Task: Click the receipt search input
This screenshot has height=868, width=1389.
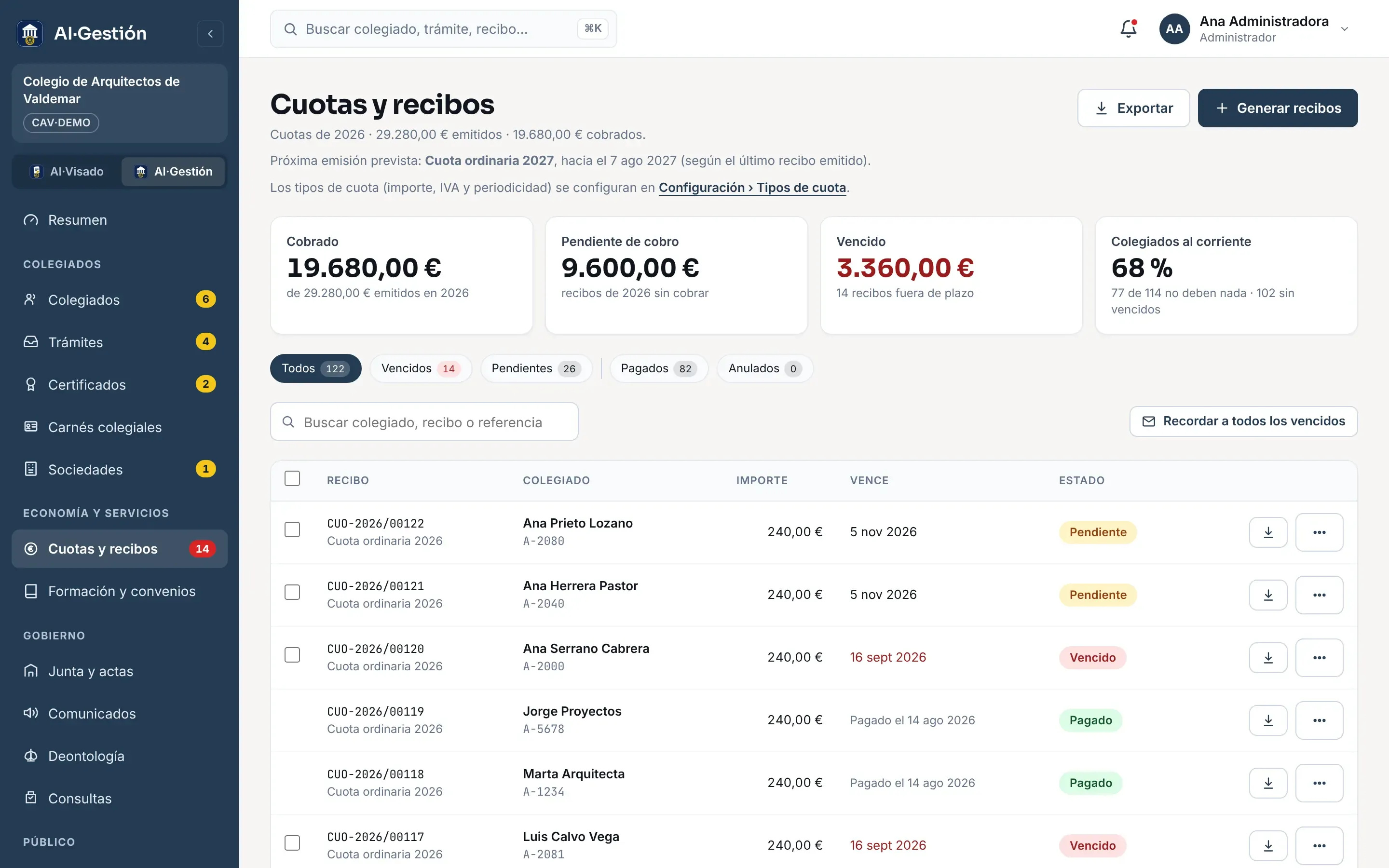Action: point(424,422)
